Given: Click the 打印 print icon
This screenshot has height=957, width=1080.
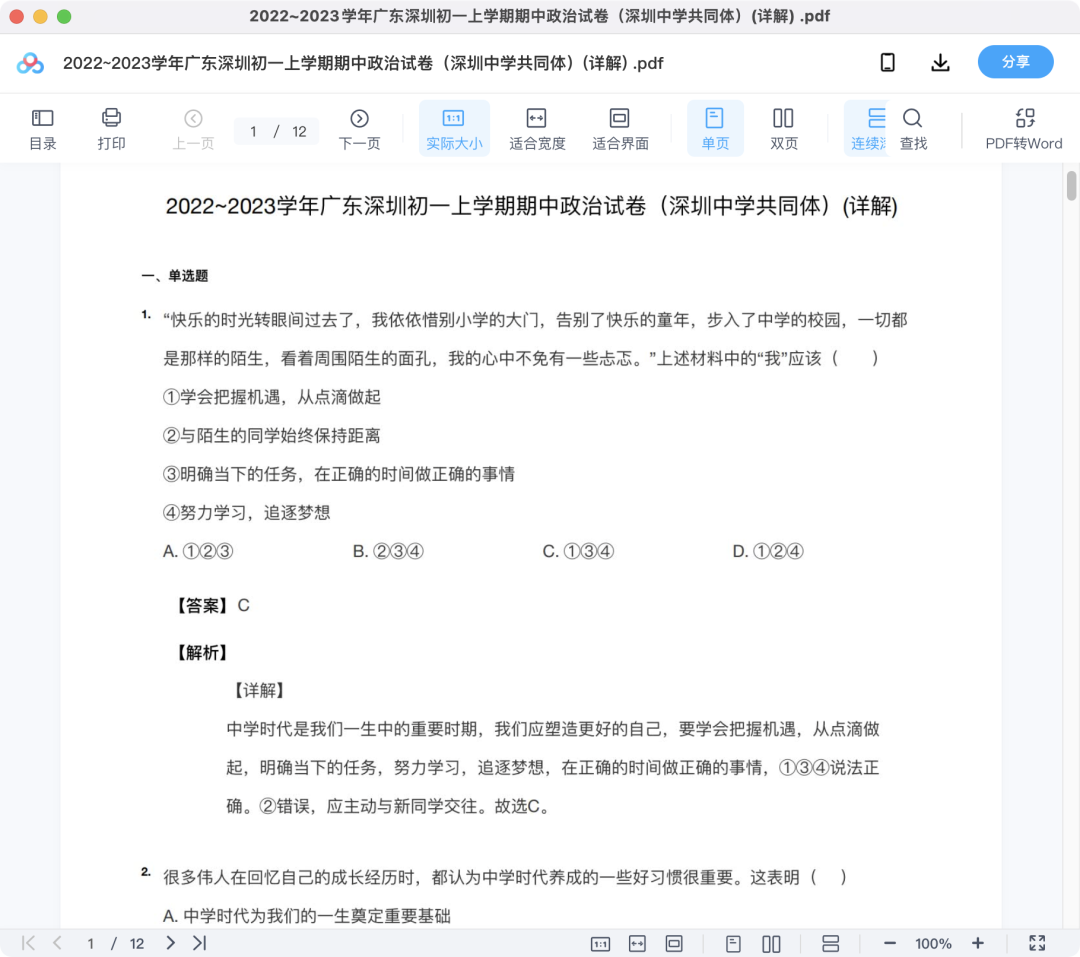Looking at the screenshot, I should coord(111,129).
